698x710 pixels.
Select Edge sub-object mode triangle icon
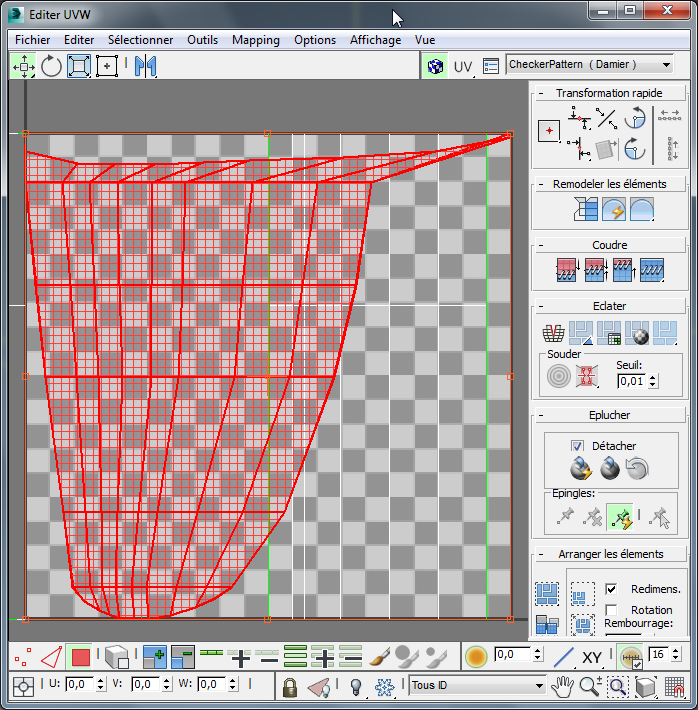pyautogui.click(x=52, y=657)
